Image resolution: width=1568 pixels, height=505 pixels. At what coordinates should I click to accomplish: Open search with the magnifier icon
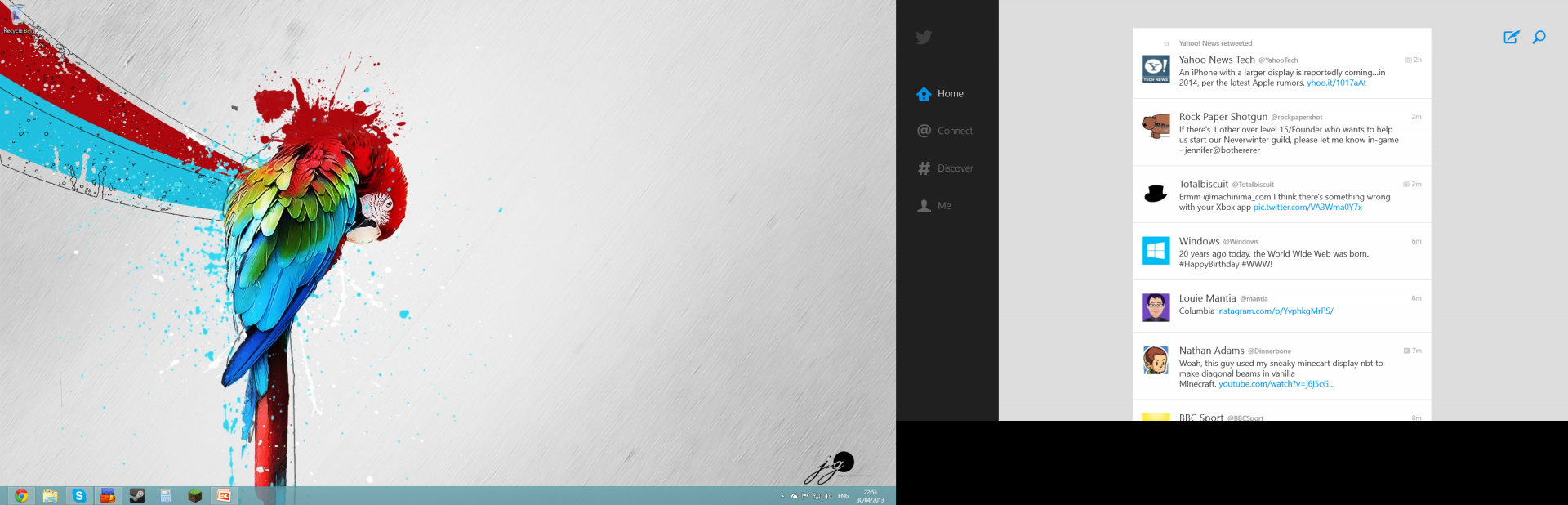click(1539, 37)
